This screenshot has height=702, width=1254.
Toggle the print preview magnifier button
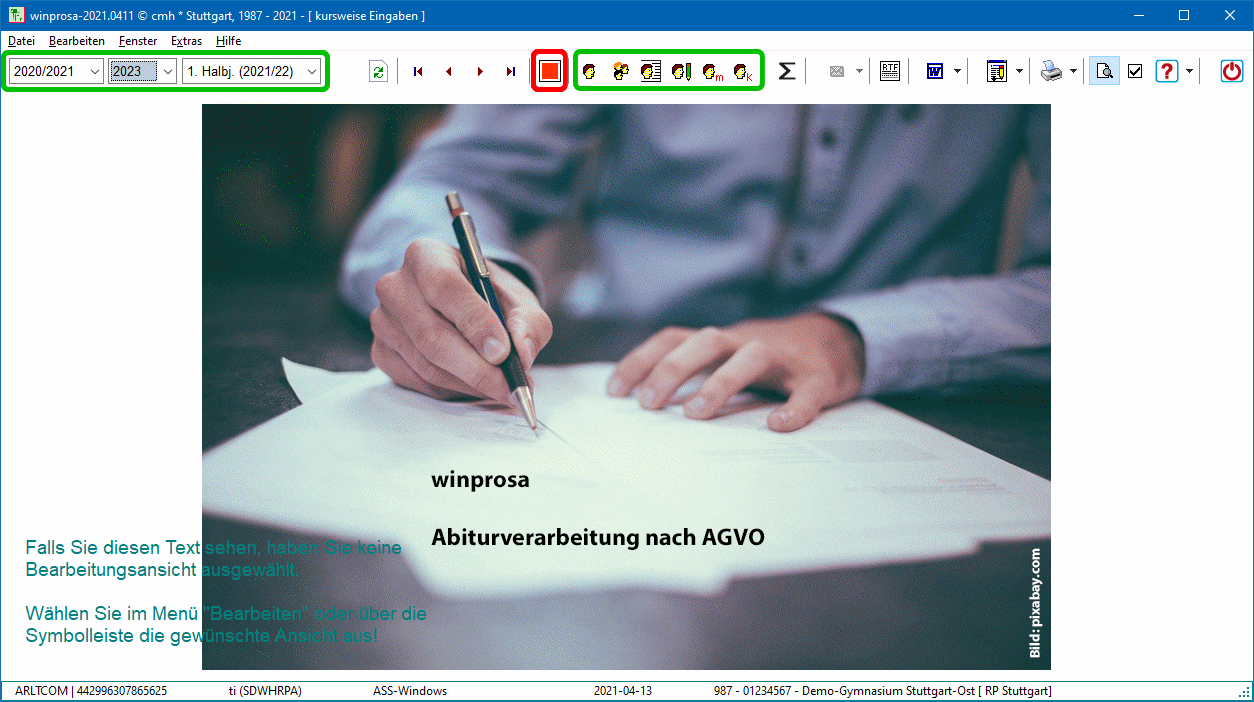(x=1104, y=71)
